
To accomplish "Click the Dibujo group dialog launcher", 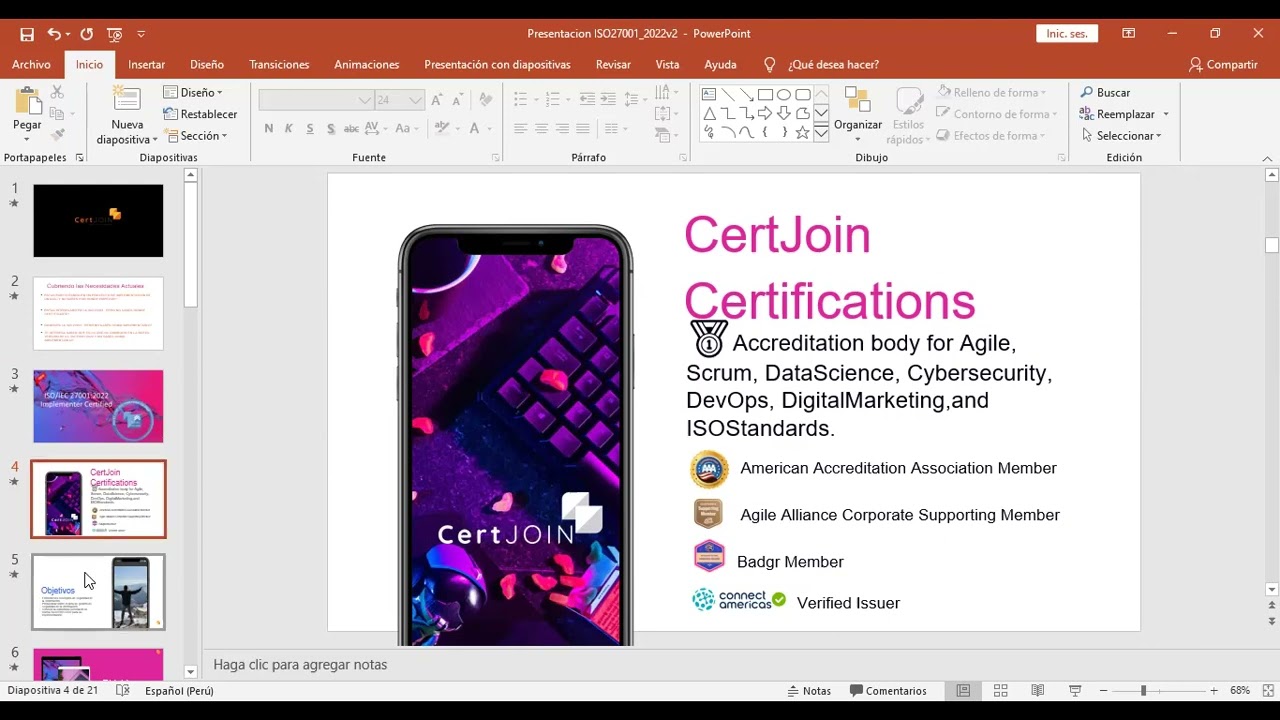I will point(1059,158).
